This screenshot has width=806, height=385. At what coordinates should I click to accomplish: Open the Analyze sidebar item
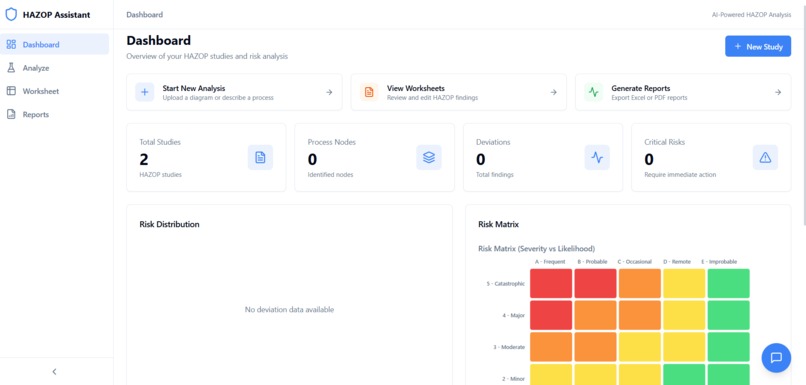point(54,68)
